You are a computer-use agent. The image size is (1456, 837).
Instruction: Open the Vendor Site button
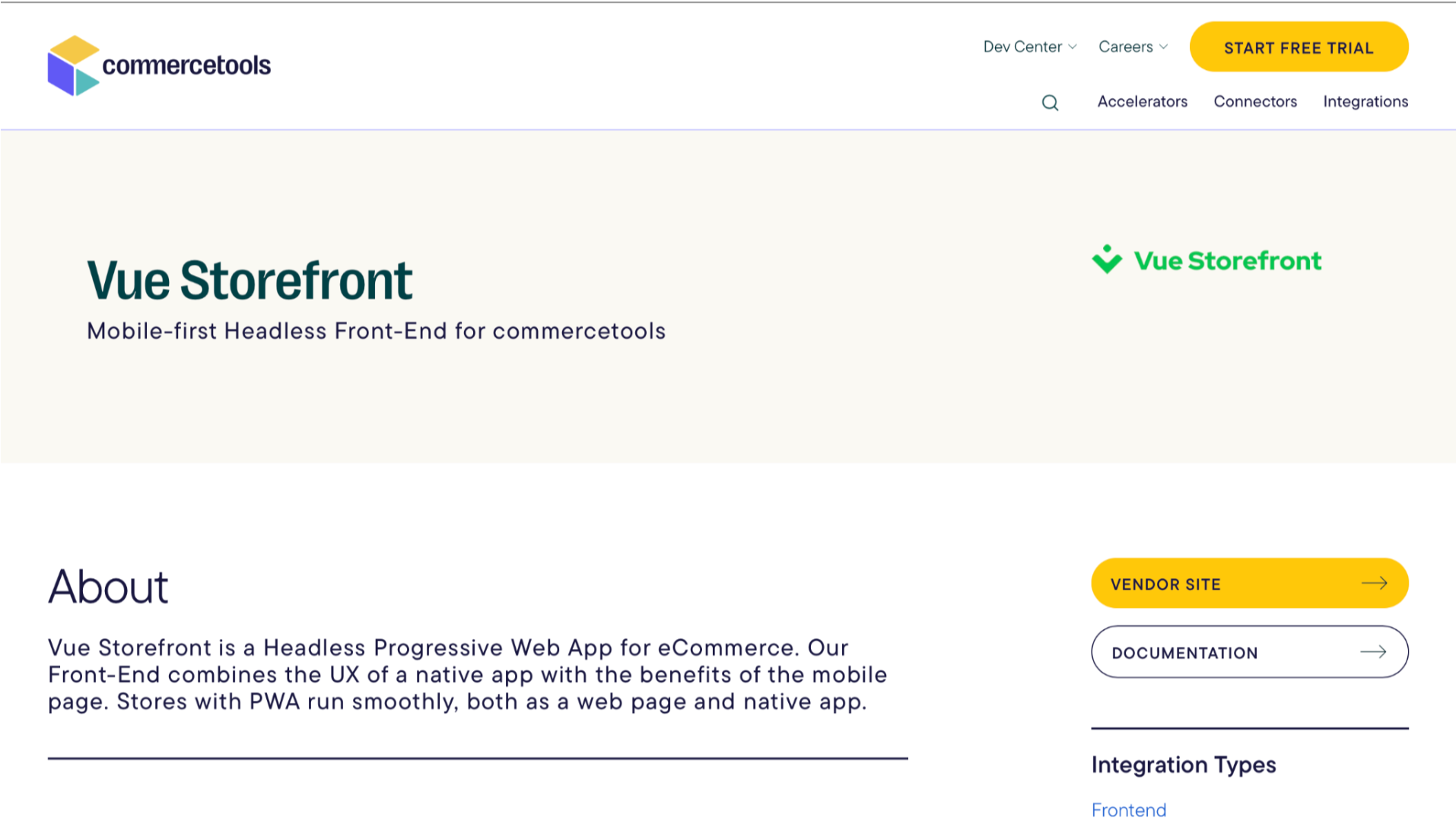click(1165, 584)
